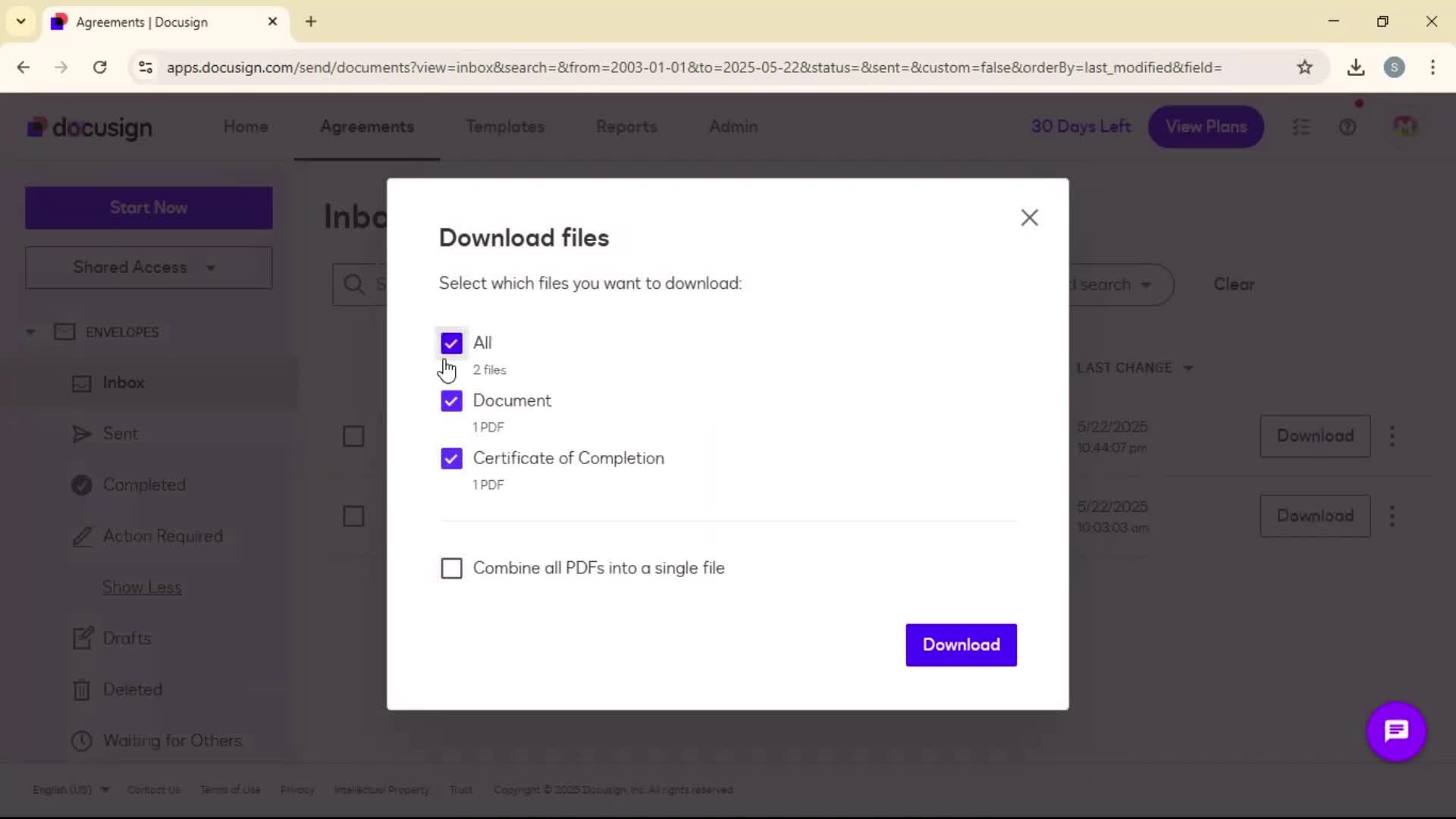
Task: Open a new browser tab
Action: click(311, 22)
